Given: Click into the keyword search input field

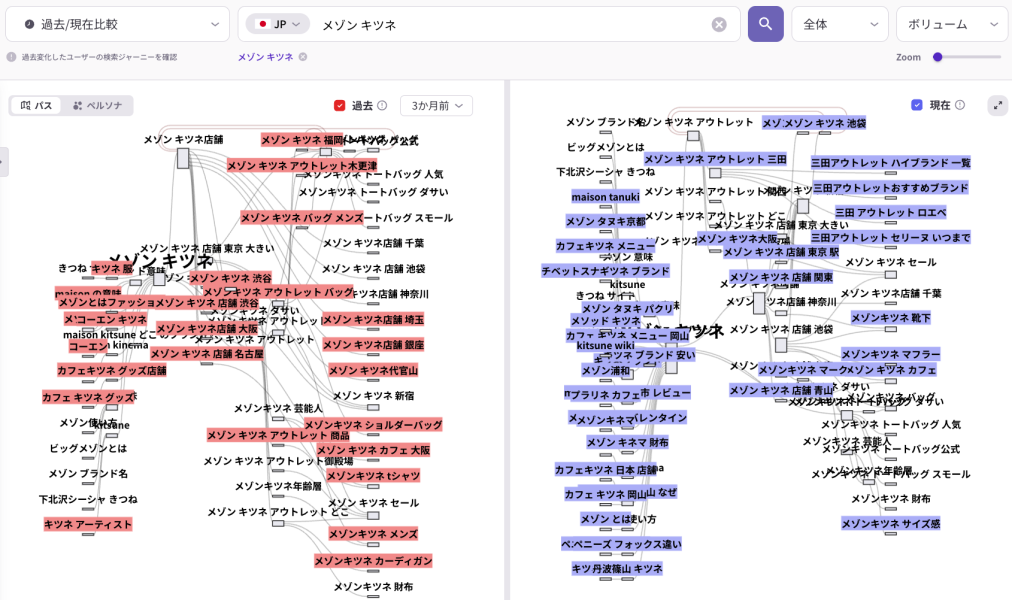Looking at the screenshot, I should click(510, 24).
